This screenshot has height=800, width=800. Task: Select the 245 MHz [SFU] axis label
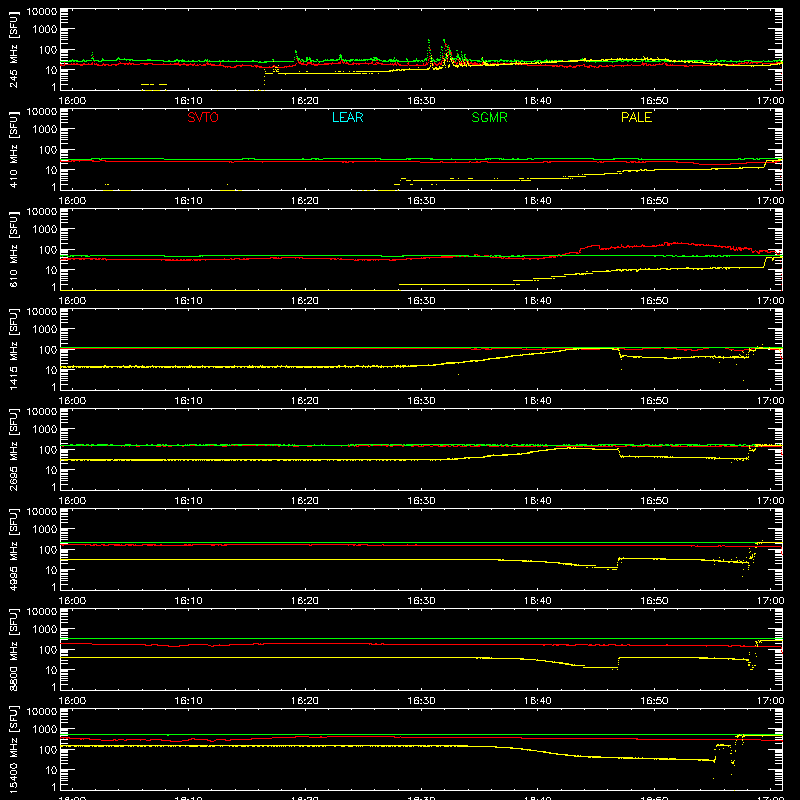click(x=13, y=49)
